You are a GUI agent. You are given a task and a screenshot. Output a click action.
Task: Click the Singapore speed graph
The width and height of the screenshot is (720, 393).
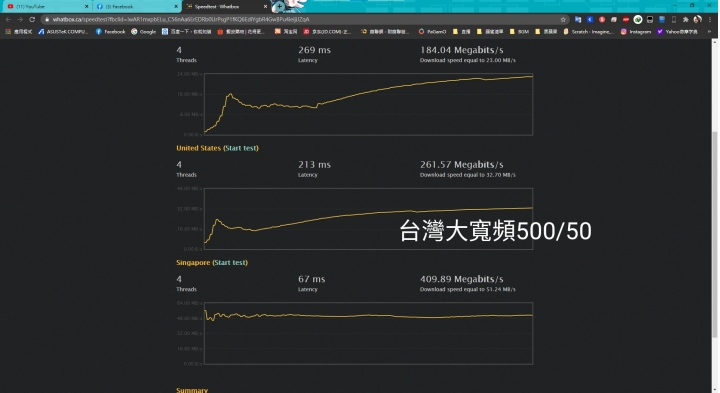(x=368, y=333)
